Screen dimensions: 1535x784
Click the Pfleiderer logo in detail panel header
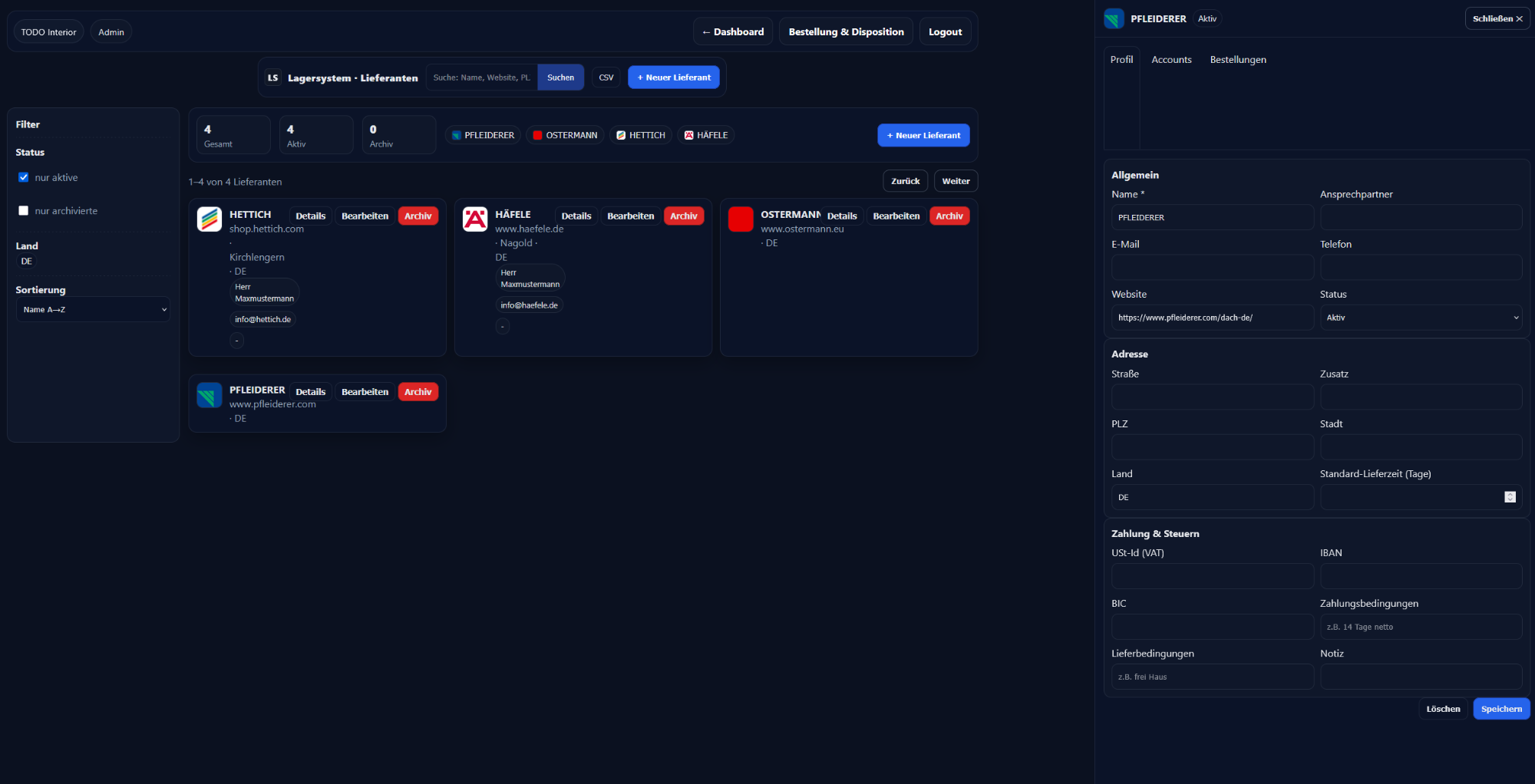pos(1114,19)
